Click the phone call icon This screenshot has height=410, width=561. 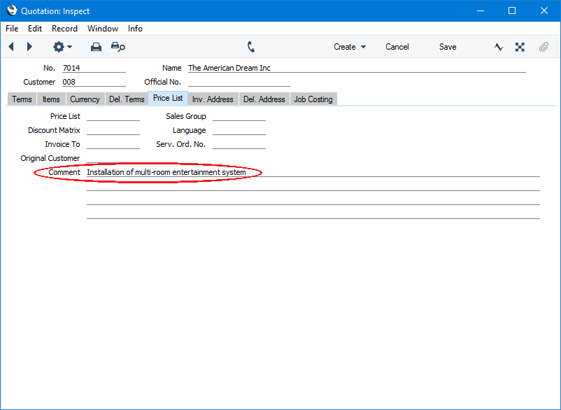click(251, 47)
